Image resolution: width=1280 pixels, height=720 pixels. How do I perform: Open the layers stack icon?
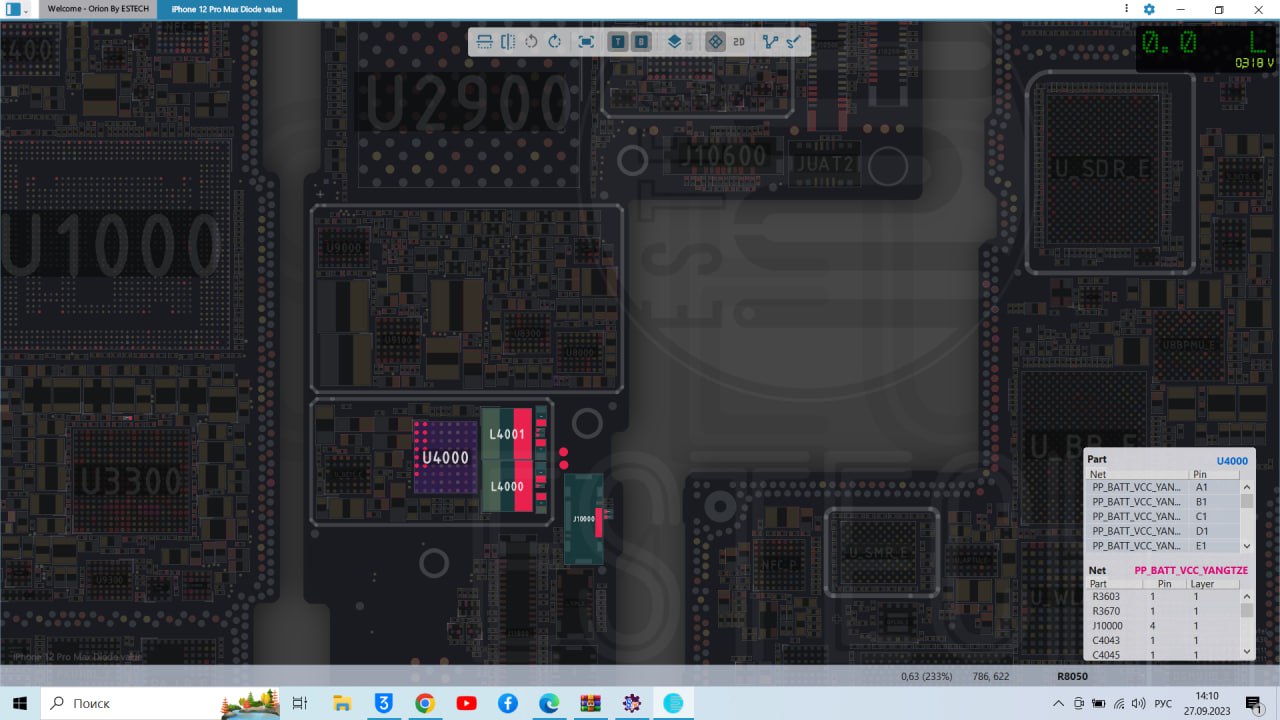pyautogui.click(x=674, y=42)
